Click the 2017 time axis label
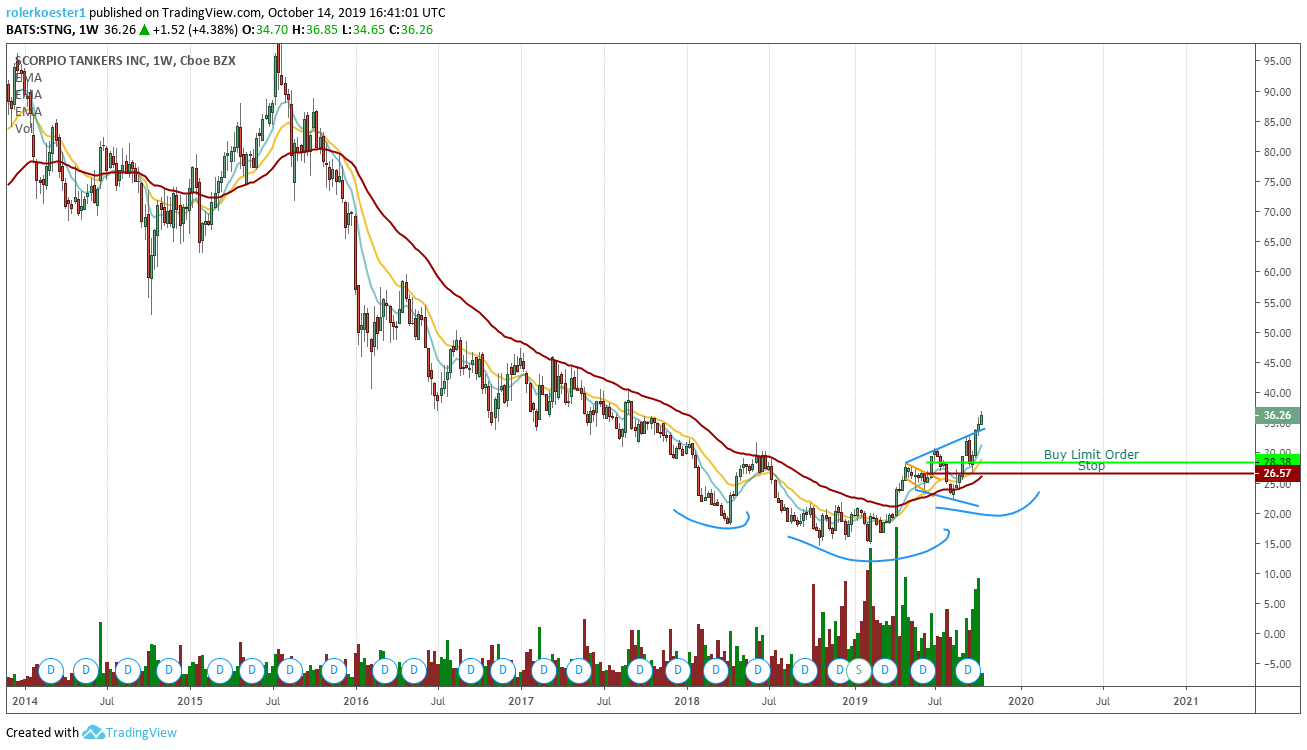 click(520, 703)
